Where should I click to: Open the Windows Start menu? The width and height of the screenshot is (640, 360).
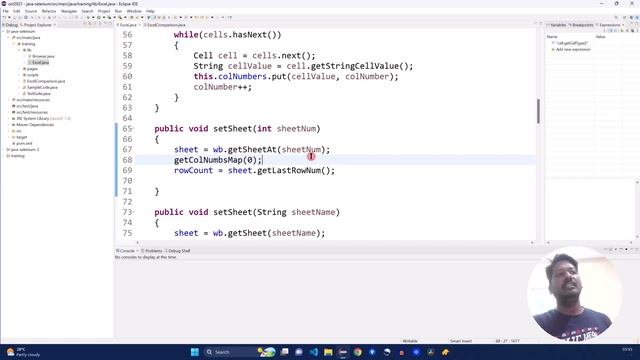(x=195, y=352)
